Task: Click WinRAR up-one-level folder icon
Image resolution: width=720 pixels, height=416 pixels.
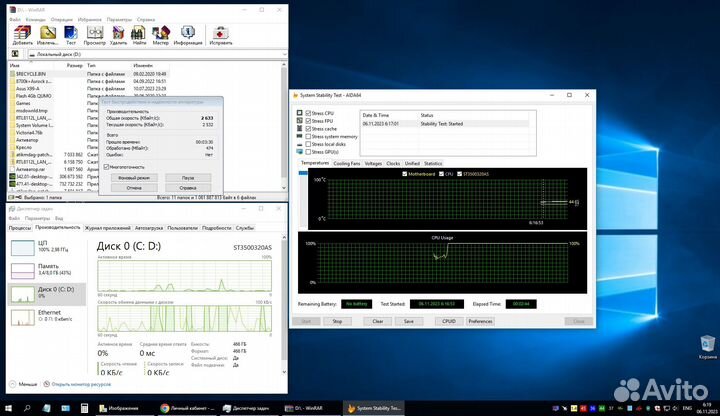Action: [15, 54]
